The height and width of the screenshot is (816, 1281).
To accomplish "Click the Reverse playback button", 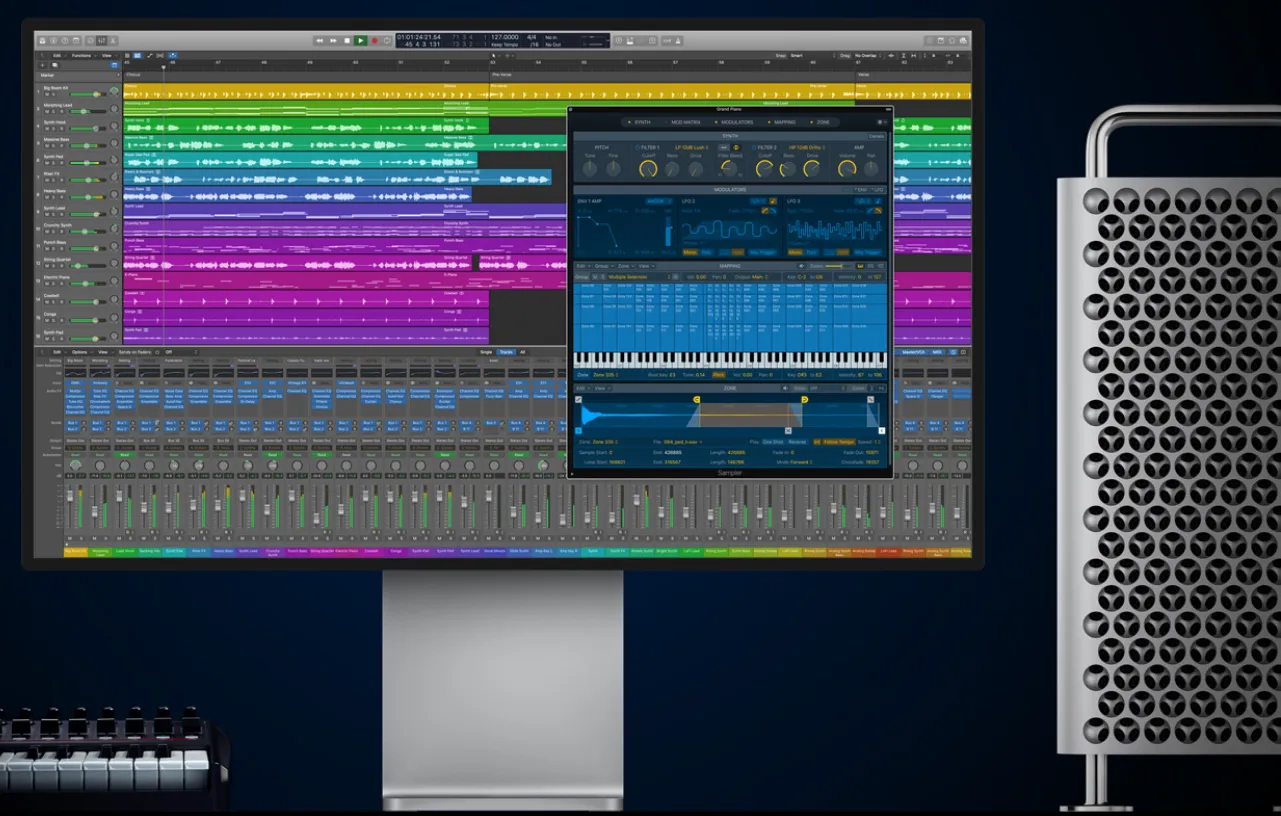I will pyautogui.click(x=797, y=442).
